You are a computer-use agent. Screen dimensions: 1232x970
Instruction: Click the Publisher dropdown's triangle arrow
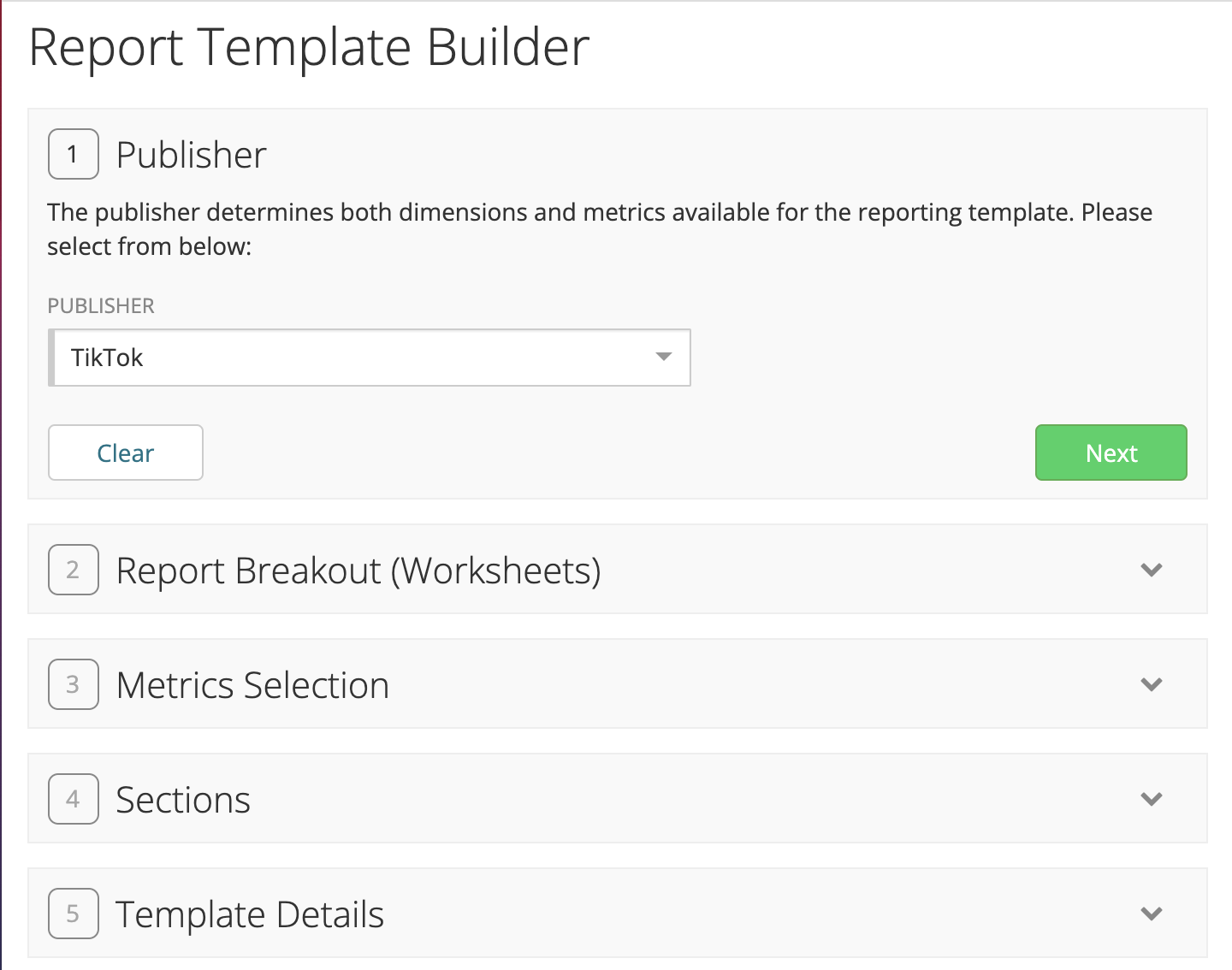pyautogui.click(x=663, y=357)
